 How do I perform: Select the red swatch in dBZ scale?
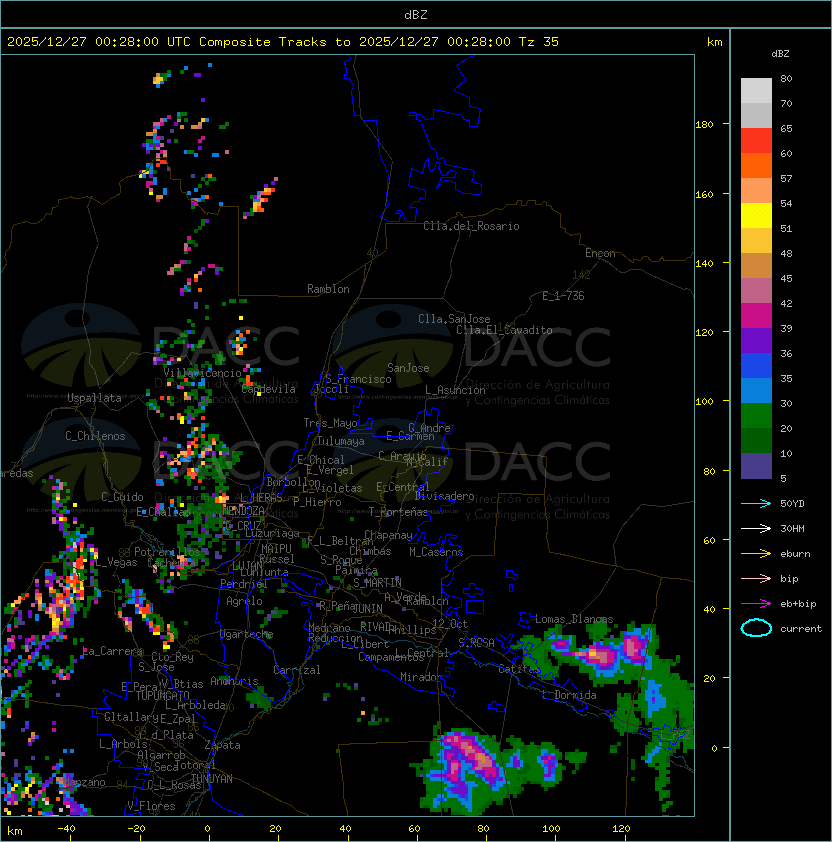click(x=756, y=141)
